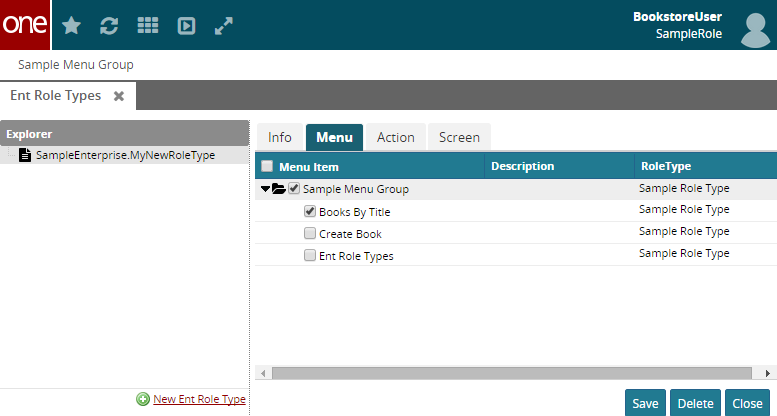This screenshot has width=777, height=416.
Task: Click the horizontal scrollbar thumb
Action: pos(511,373)
